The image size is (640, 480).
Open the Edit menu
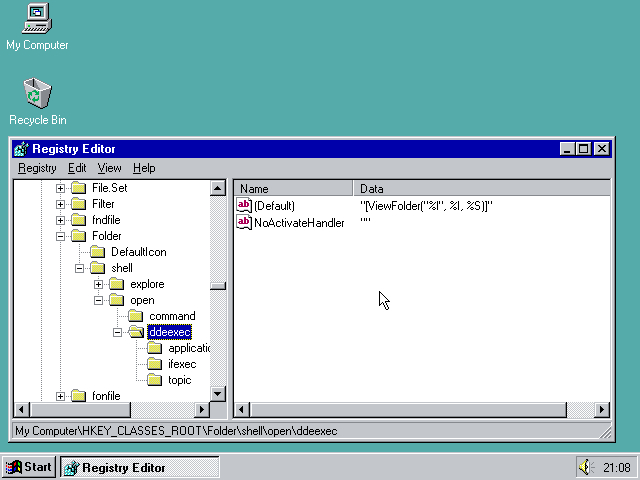point(77,168)
